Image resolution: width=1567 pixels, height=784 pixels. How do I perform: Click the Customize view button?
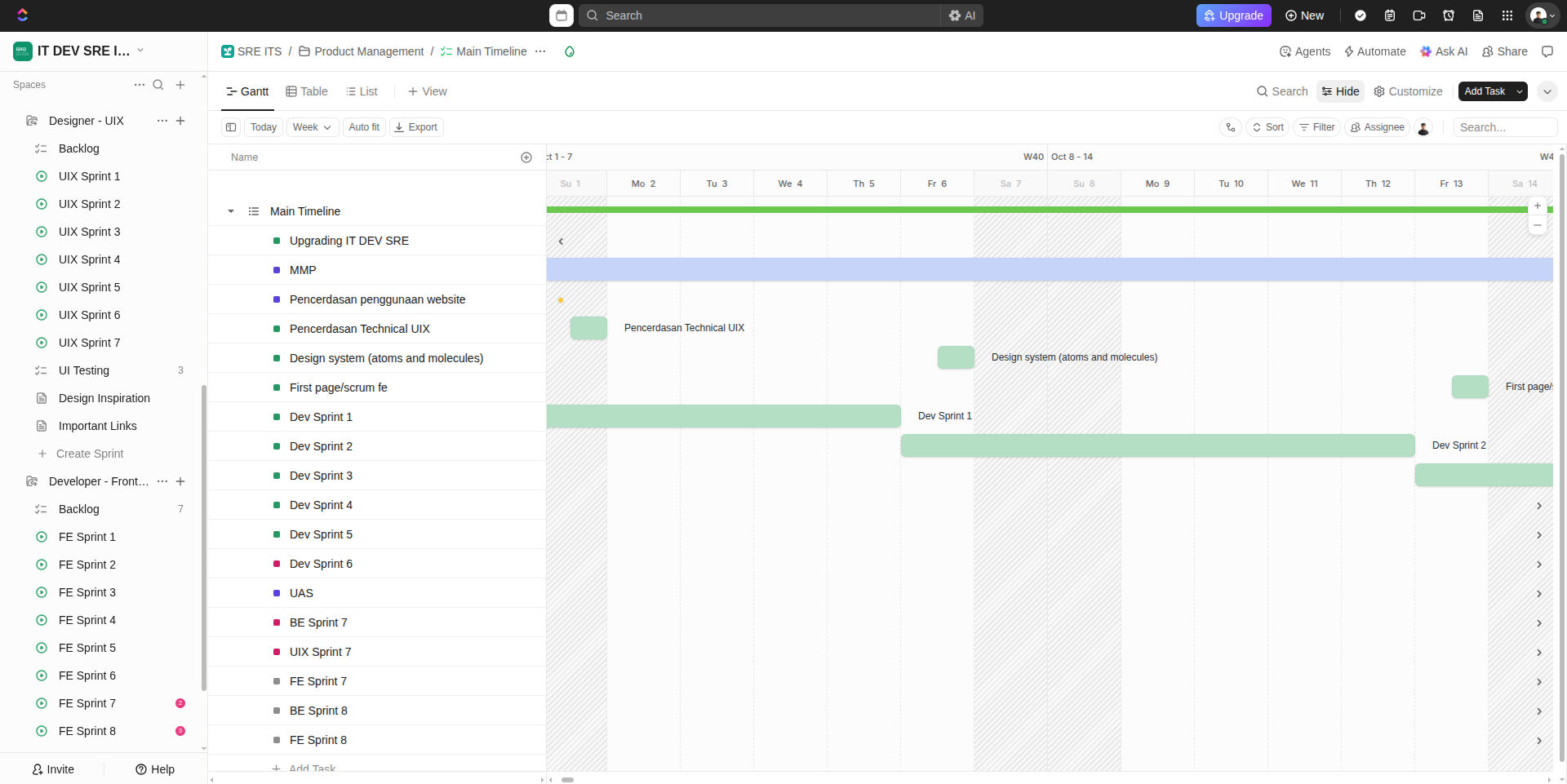[x=1408, y=91]
